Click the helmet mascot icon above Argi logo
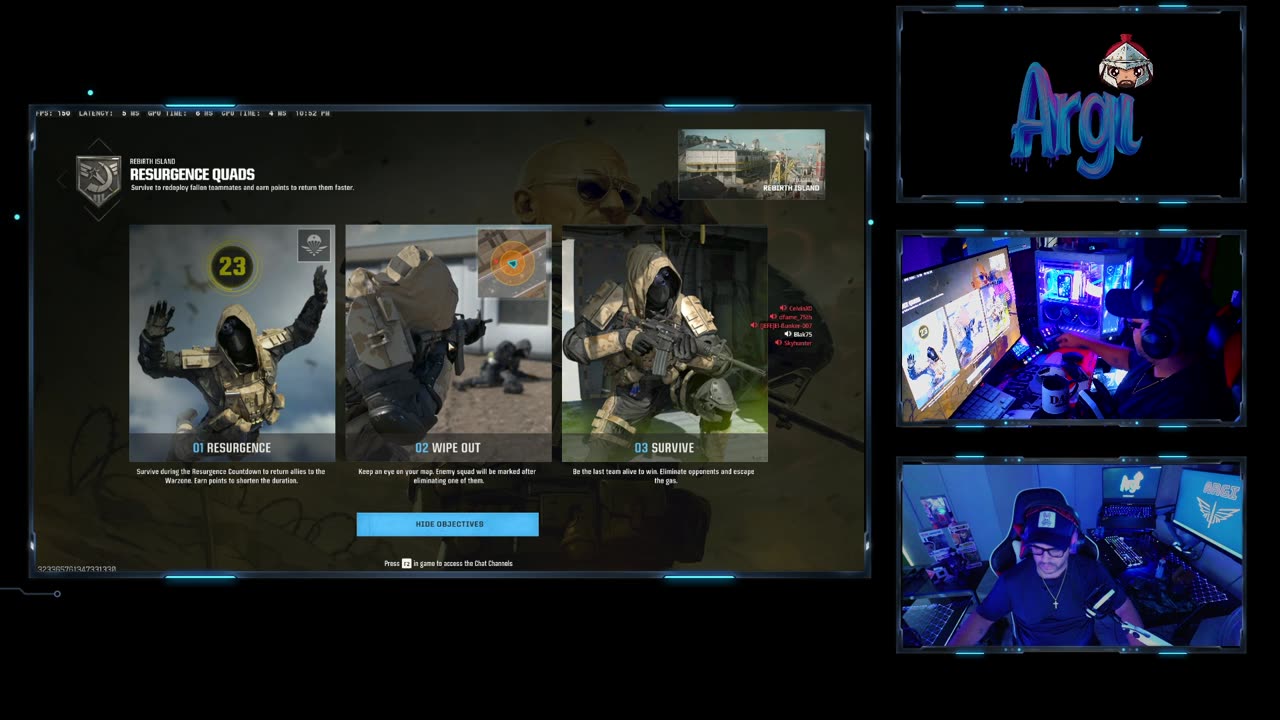Image resolution: width=1280 pixels, height=720 pixels. click(x=1126, y=61)
